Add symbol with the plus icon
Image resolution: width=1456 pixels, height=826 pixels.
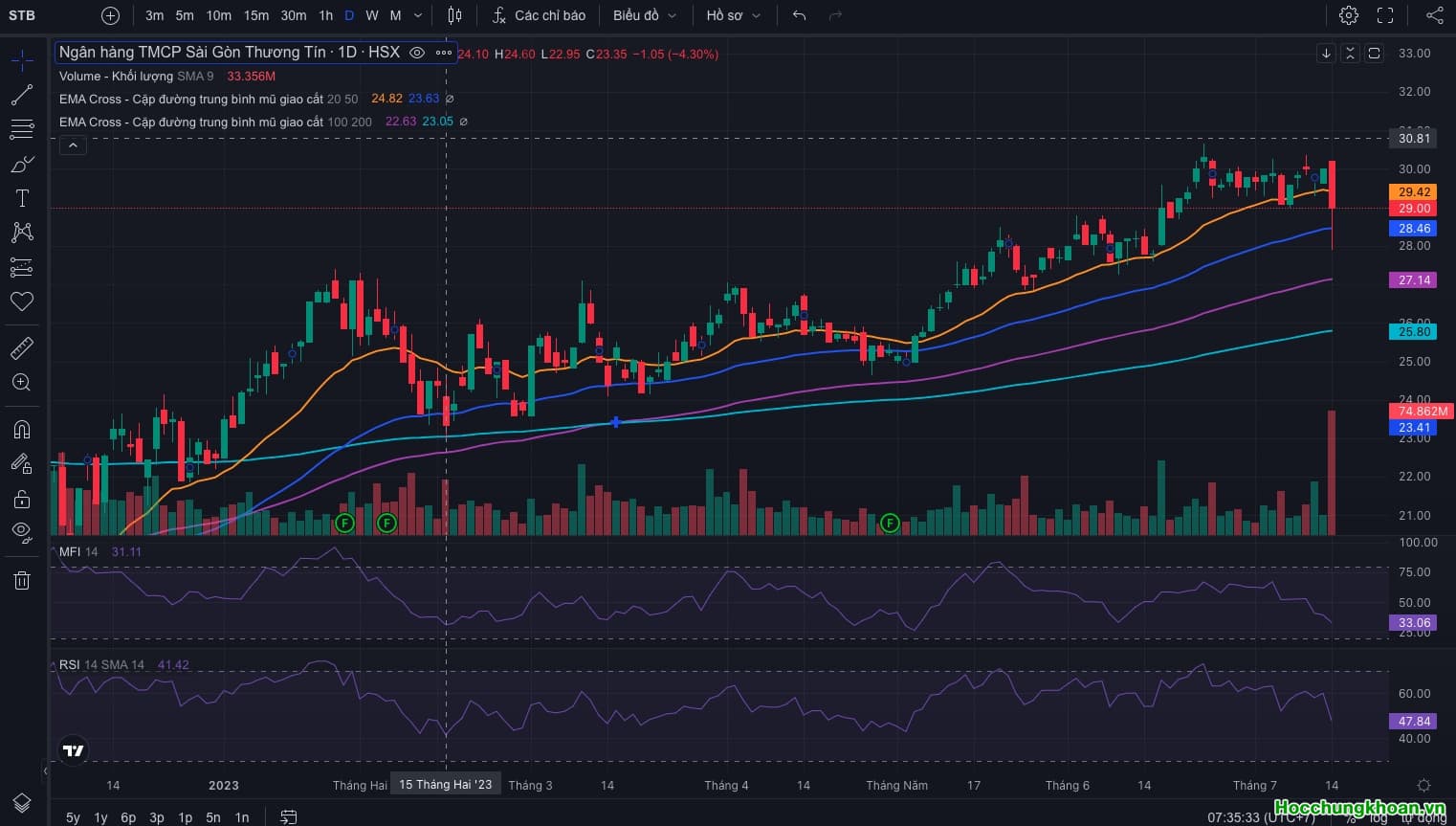click(x=110, y=15)
